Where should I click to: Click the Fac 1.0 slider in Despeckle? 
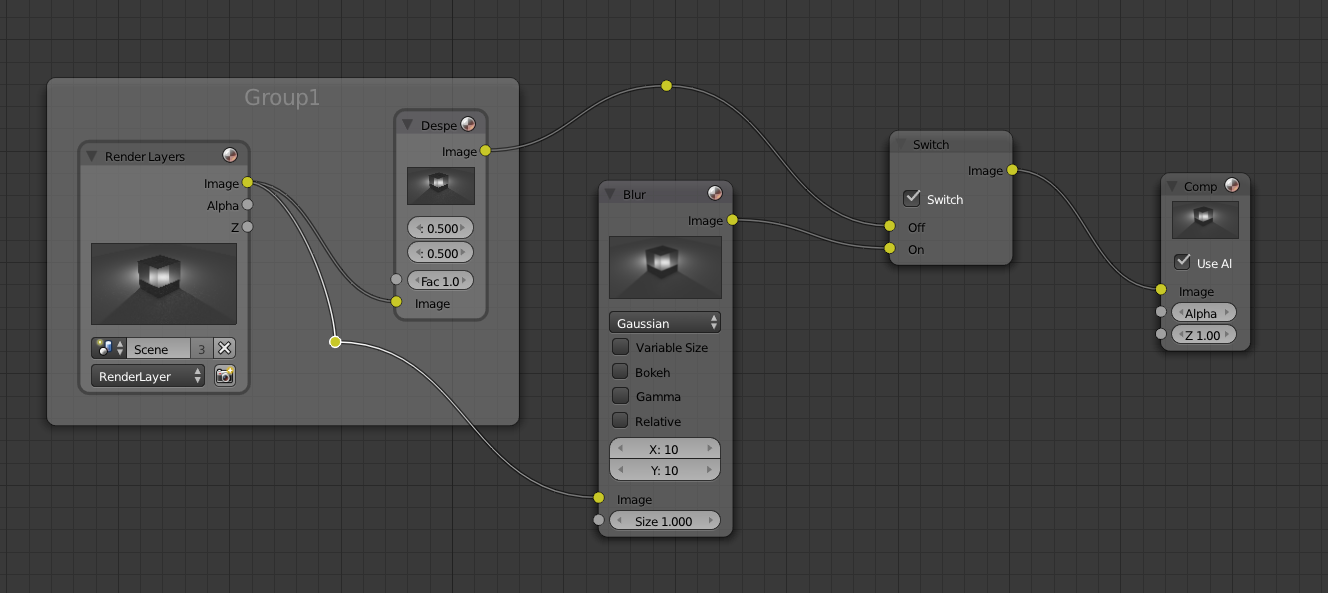440,281
